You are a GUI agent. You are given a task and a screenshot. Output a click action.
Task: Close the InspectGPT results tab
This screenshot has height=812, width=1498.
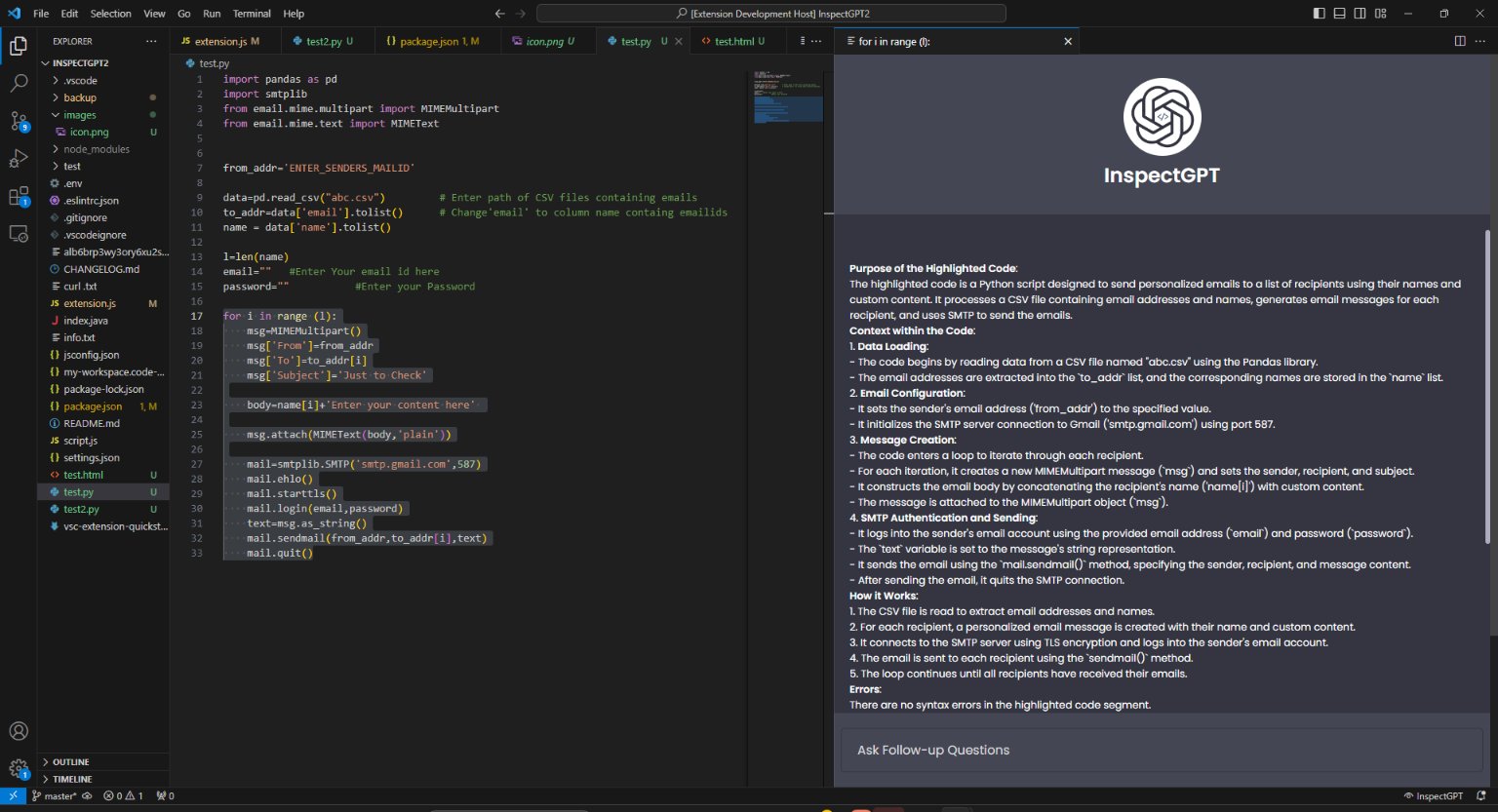[x=1068, y=41]
